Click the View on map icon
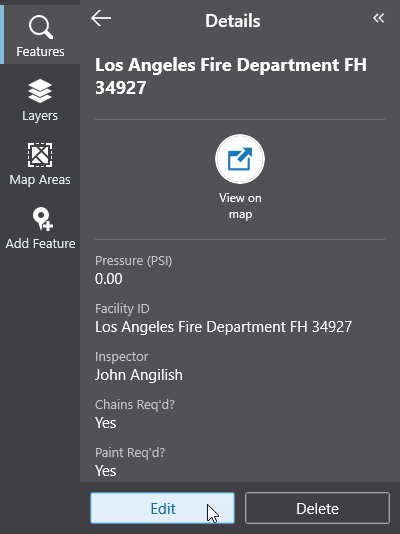 coord(240,159)
